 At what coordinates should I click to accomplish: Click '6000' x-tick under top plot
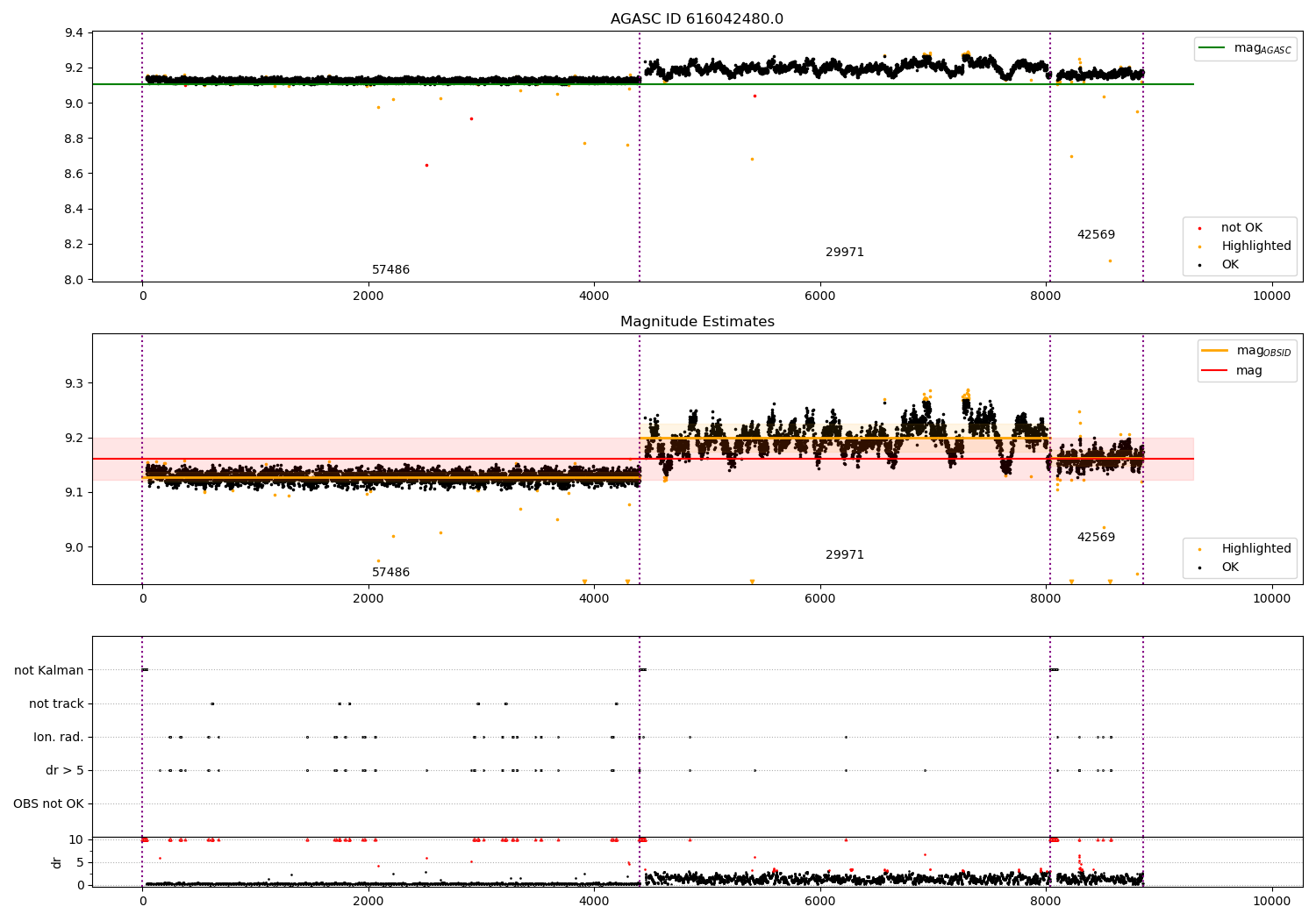click(x=819, y=296)
